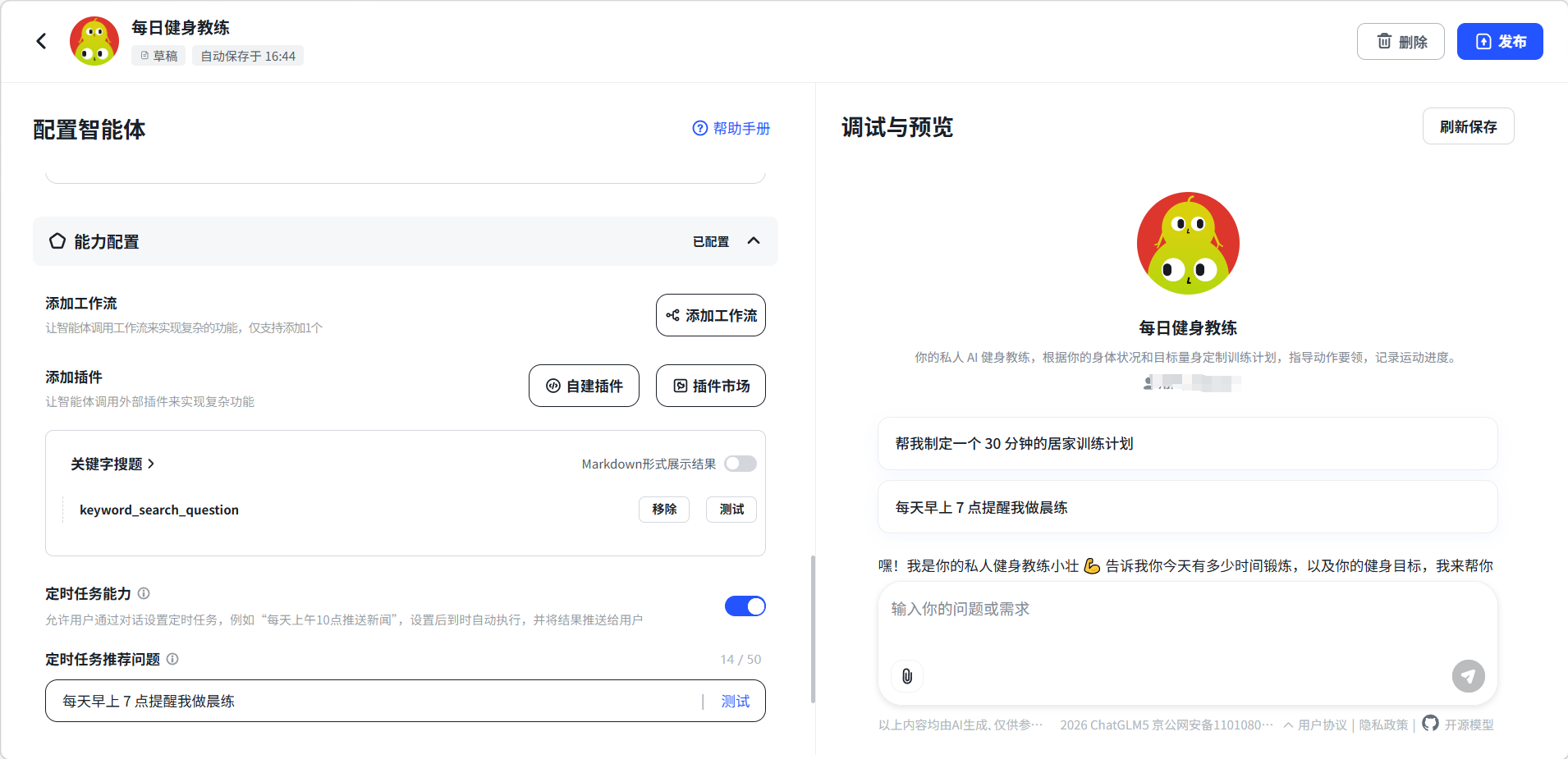The image size is (1568, 759).
Task: Toggle Markdown形式展示结果 switch
Action: 740,464
